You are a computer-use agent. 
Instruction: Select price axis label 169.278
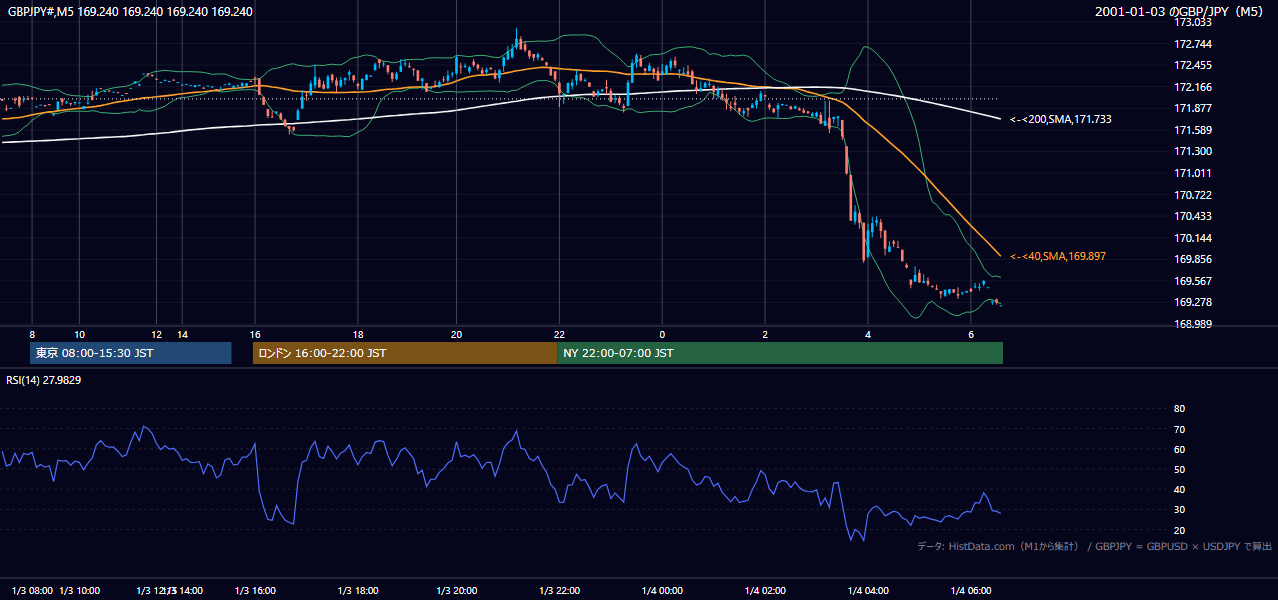tap(1191, 302)
